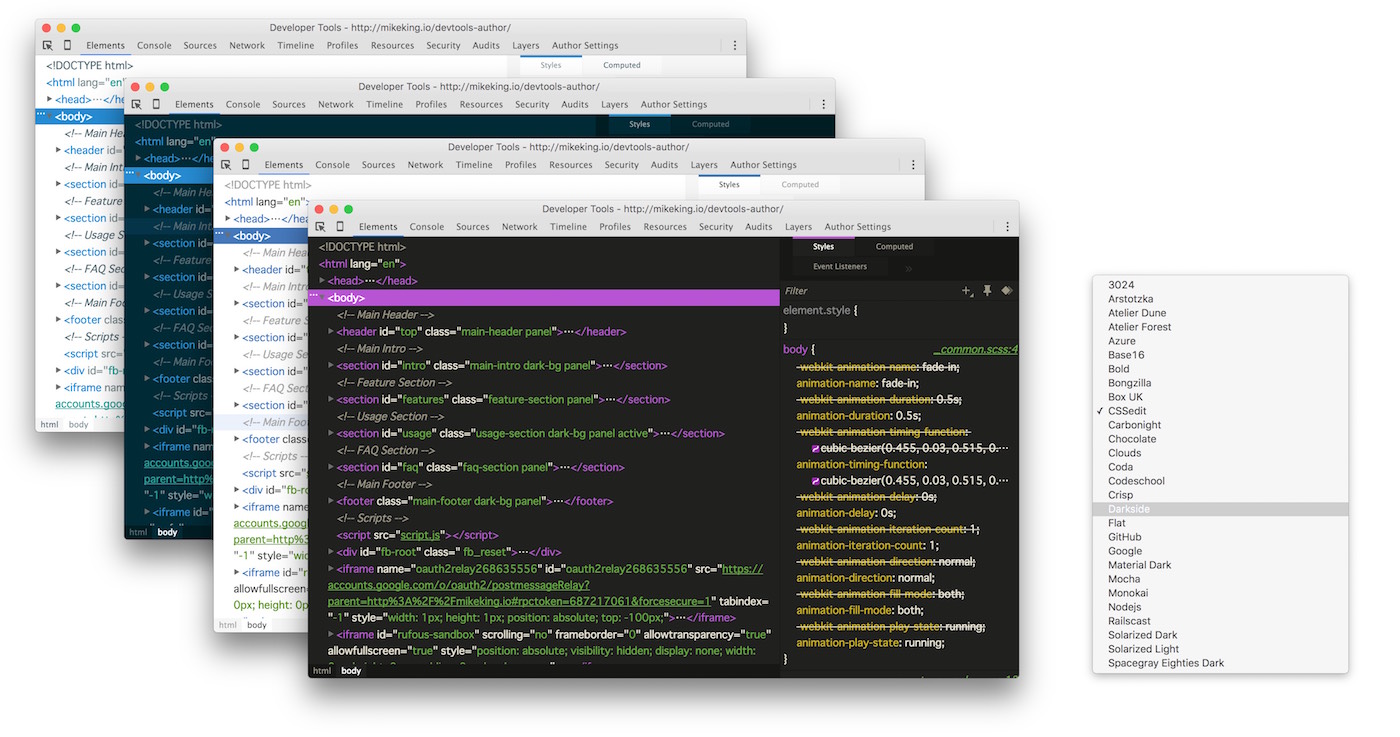
Task: Open Author Settings tab in the front dark window
Action: click(858, 227)
